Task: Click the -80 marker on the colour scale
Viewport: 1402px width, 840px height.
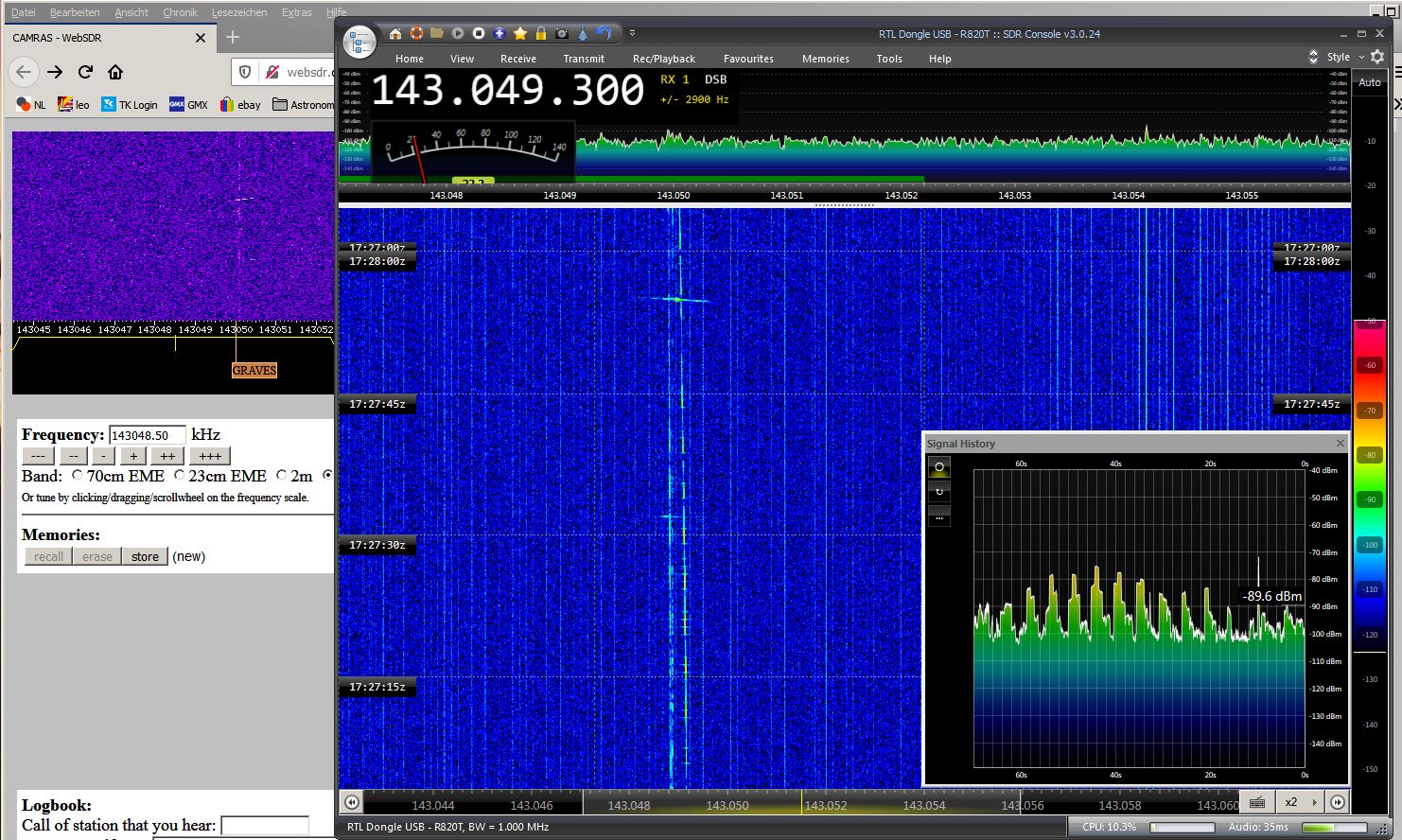Action: (x=1370, y=455)
